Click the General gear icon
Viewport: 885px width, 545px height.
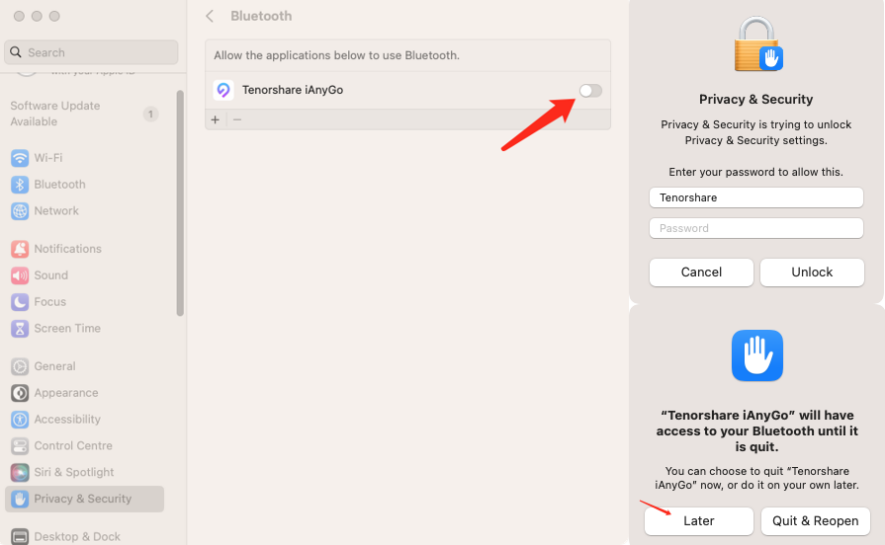(x=20, y=366)
